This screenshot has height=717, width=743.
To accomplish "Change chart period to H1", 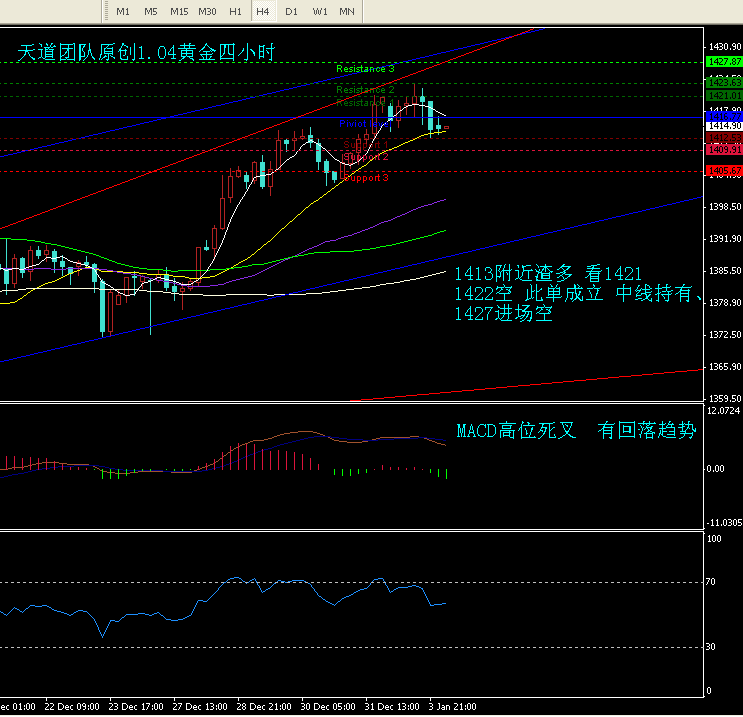I will tap(235, 11).
